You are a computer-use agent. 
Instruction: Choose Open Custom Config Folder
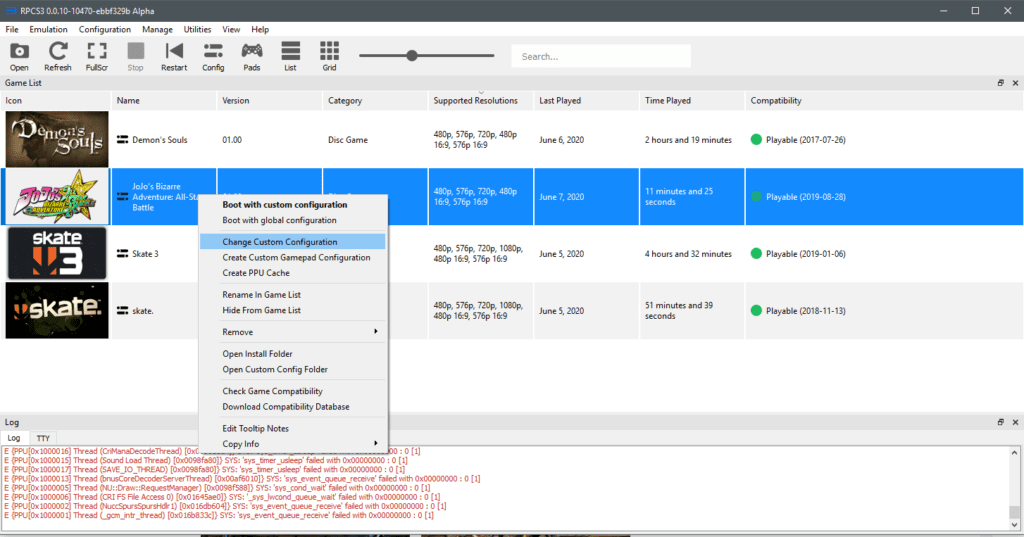point(293,369)
